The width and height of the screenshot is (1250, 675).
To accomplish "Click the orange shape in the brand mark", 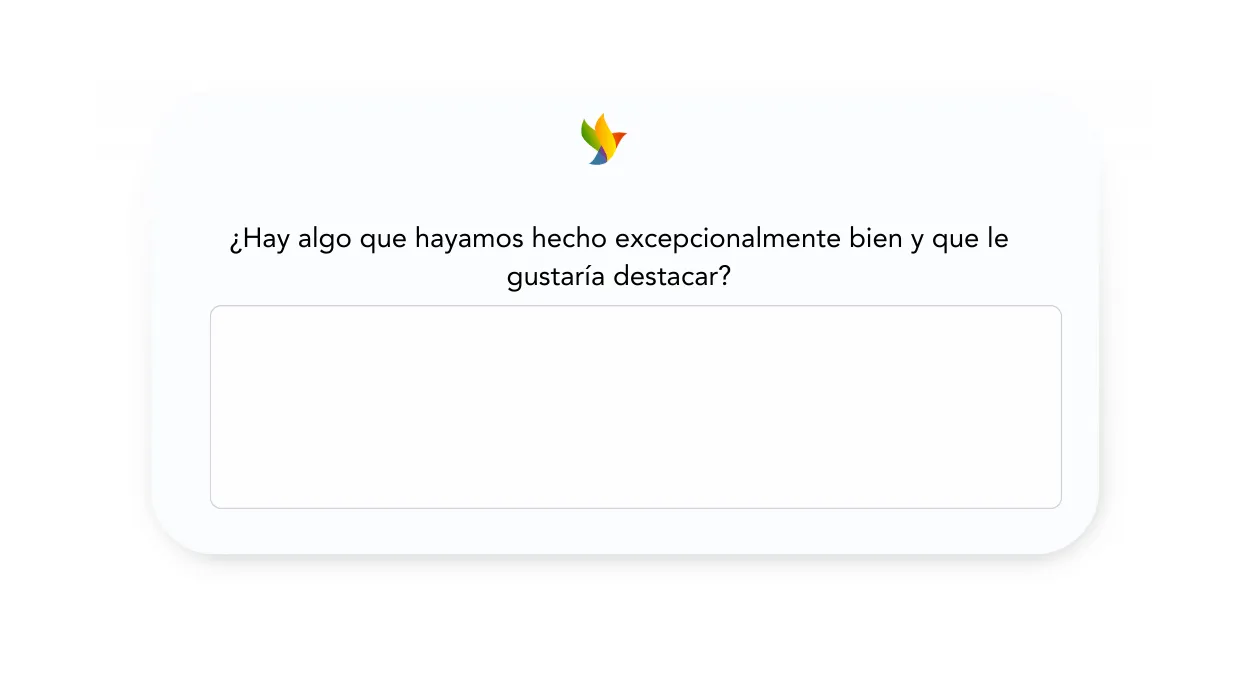I will [619, 137].
